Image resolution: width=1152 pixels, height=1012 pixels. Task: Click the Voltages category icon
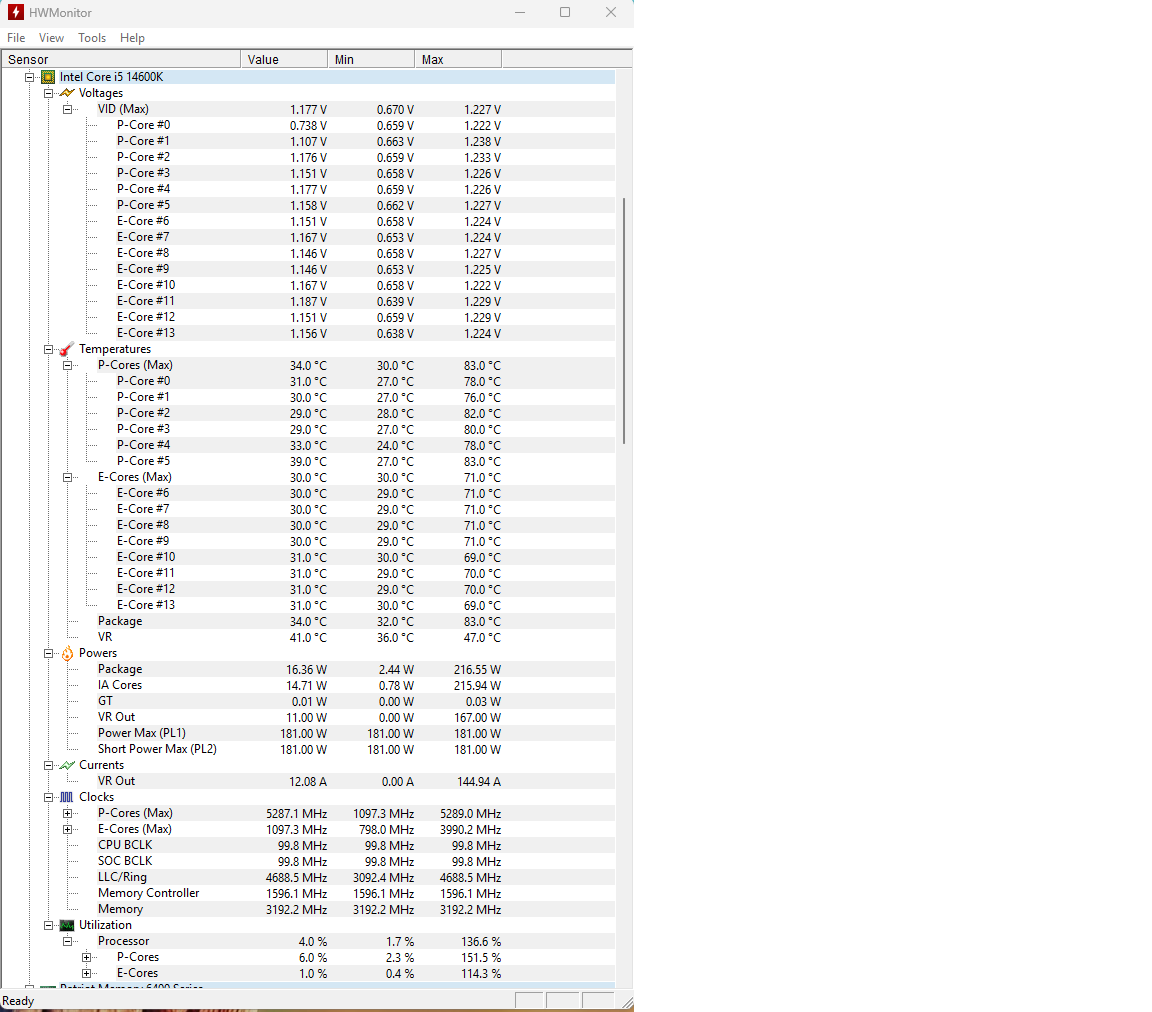coord(67,93)
